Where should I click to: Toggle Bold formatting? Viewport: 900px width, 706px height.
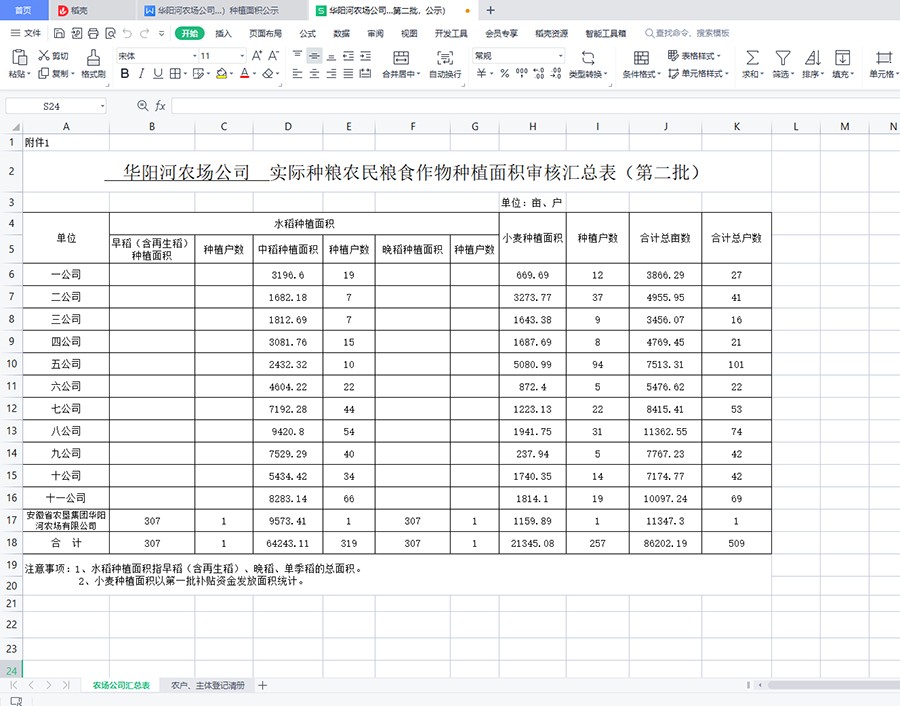coord(124,74)
